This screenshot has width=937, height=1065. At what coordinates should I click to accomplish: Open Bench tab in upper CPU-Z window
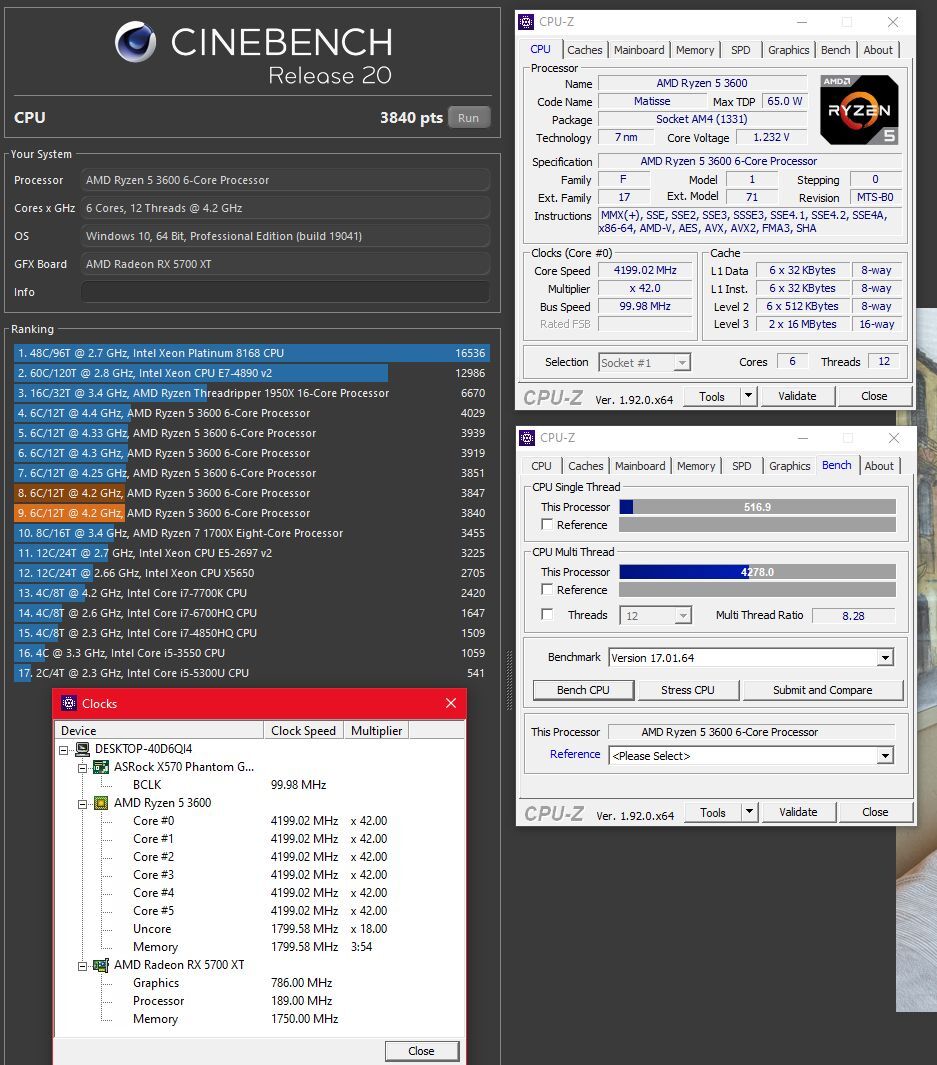(x=835, y=50)
